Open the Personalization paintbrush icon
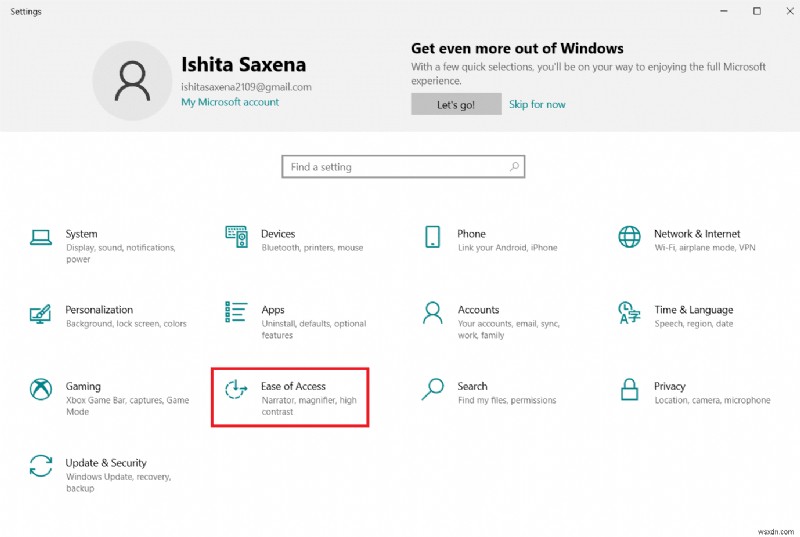The height and width of the screenshot is (537, 800). 41,313
